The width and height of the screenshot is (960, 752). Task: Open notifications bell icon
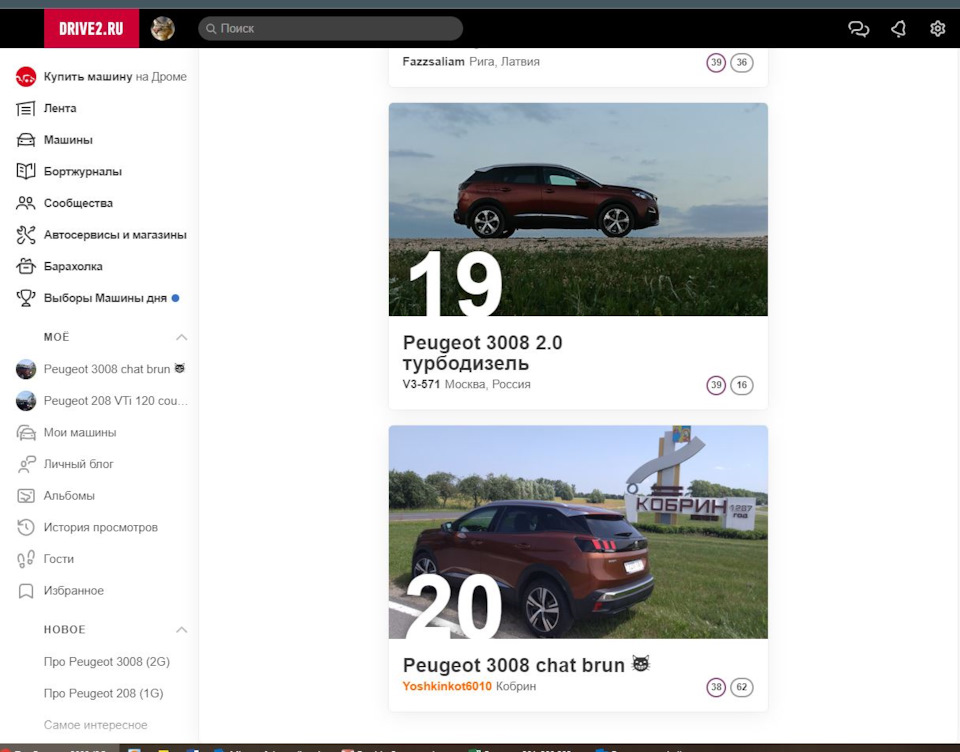pyautogui.click(x=898, y=28)
